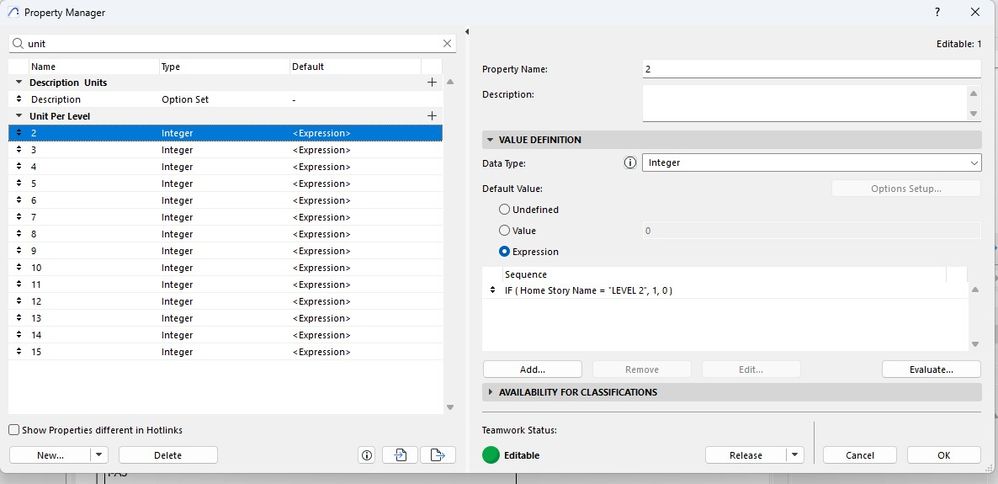Click the reorder handle of the IF expression row

tap(492, 290)
